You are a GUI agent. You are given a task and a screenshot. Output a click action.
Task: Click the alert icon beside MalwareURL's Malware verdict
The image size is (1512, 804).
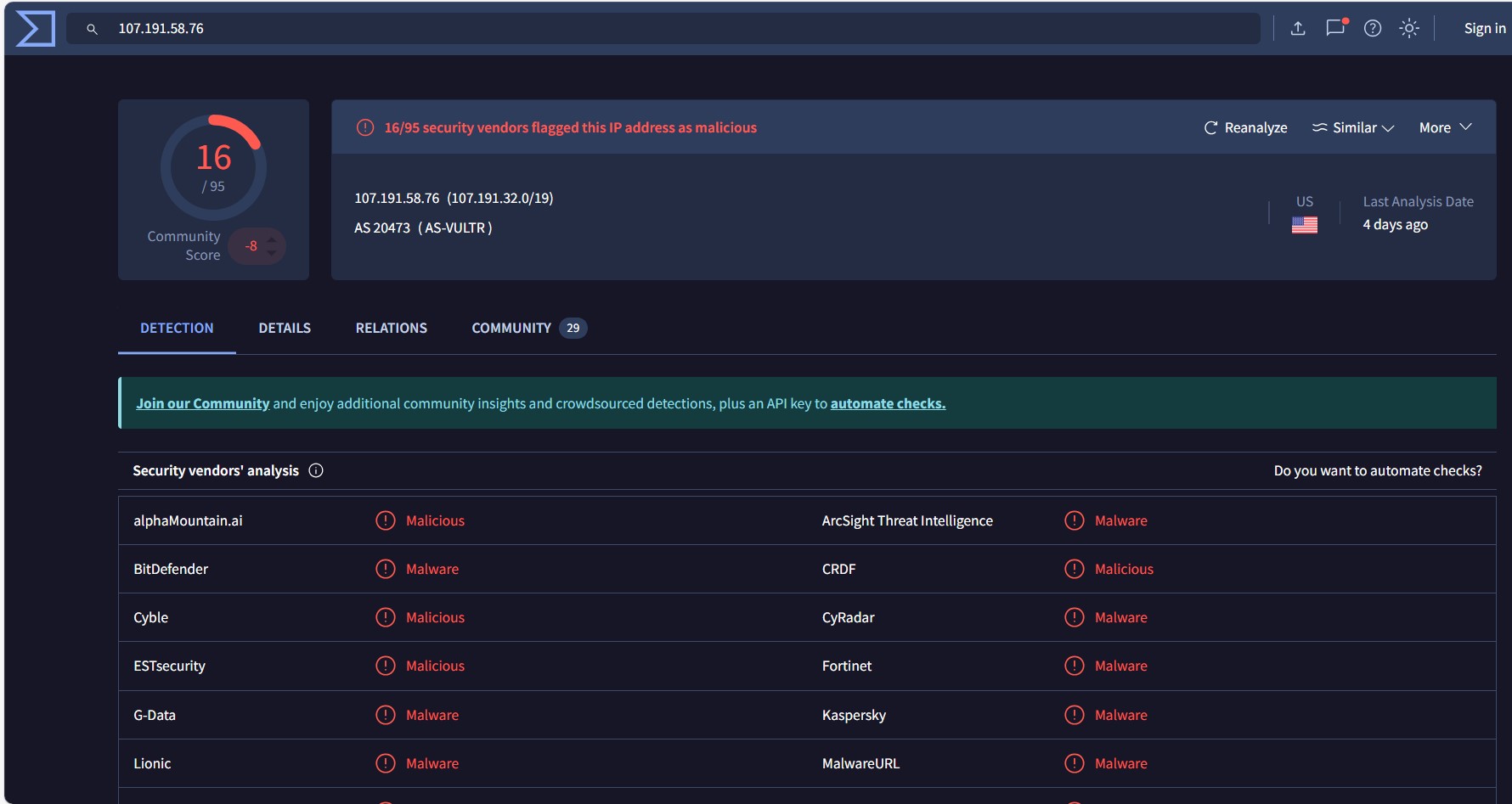(x=1075, y=763)
